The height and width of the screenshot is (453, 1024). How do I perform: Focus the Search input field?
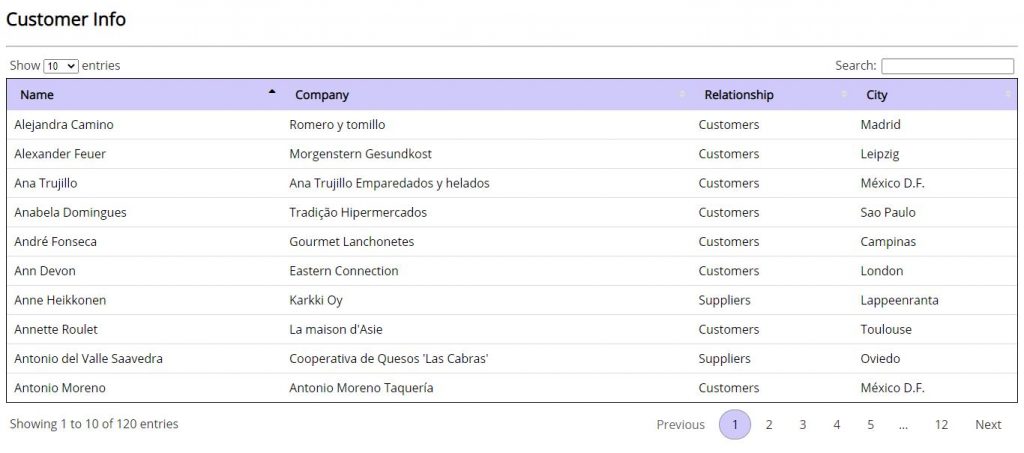pyautogui.click(x=948, y=66)
